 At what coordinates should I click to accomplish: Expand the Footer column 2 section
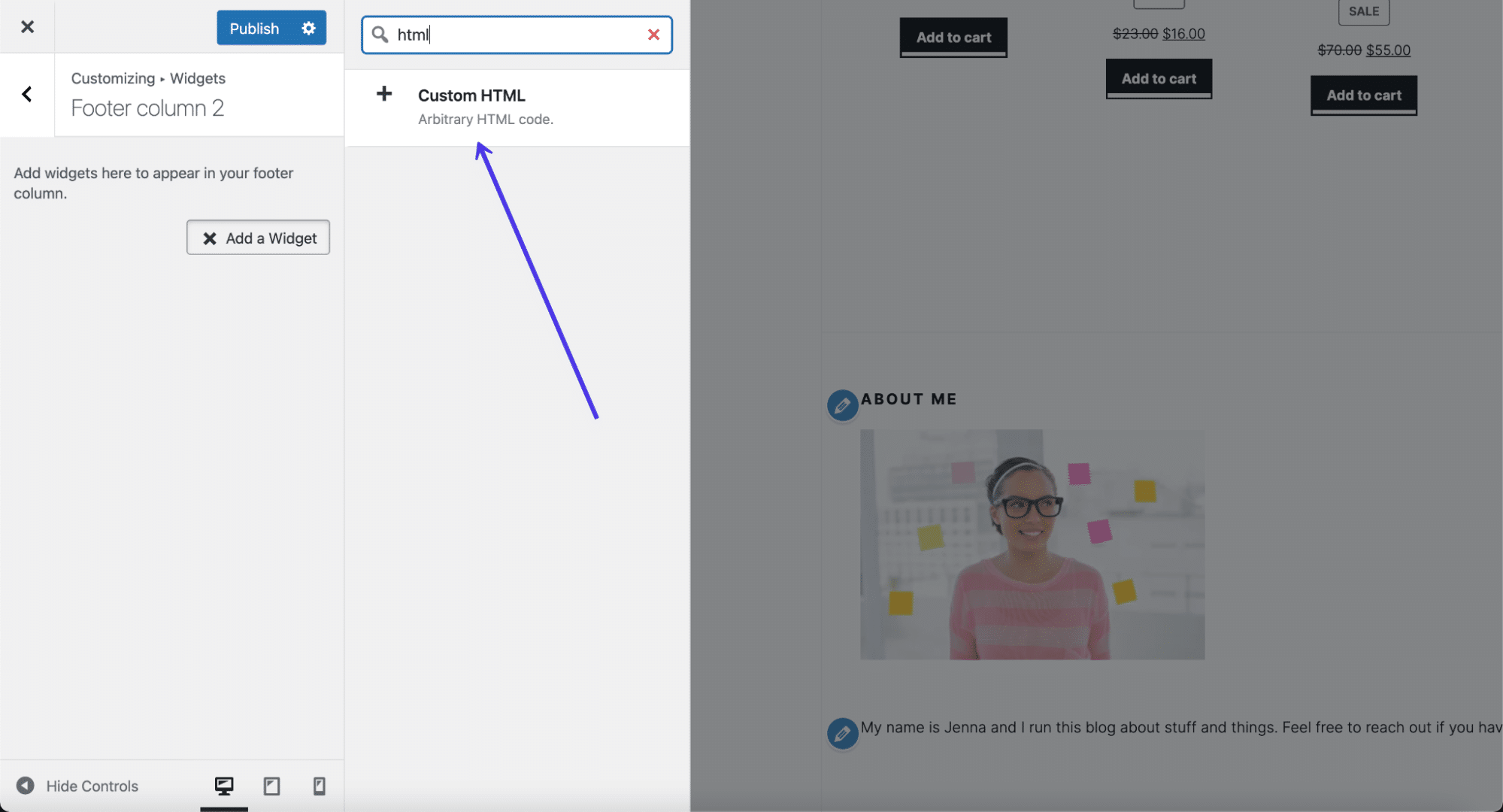148,107
